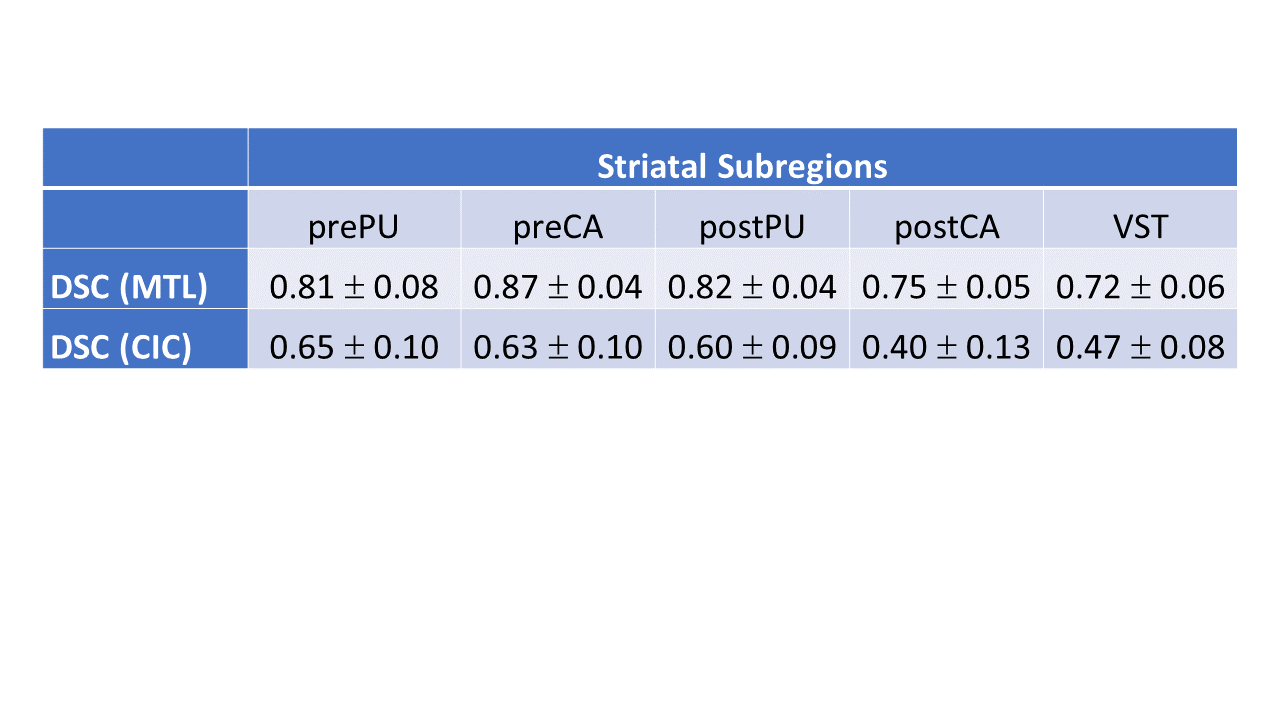
Task: Click the 0.60 ± 0.09 value
Action: [x=752, y=348]
